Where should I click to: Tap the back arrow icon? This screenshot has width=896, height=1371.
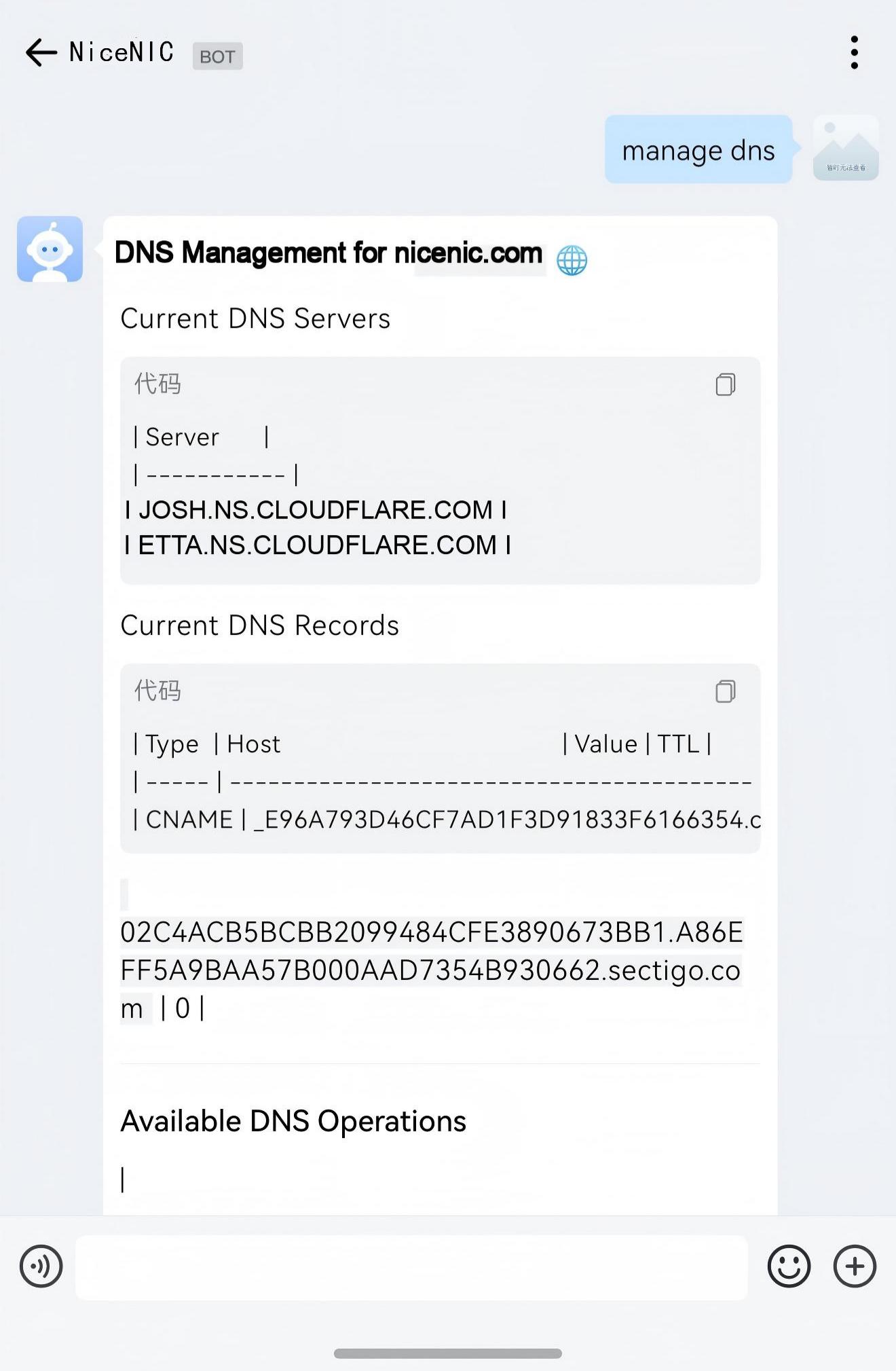coord(41,53)
